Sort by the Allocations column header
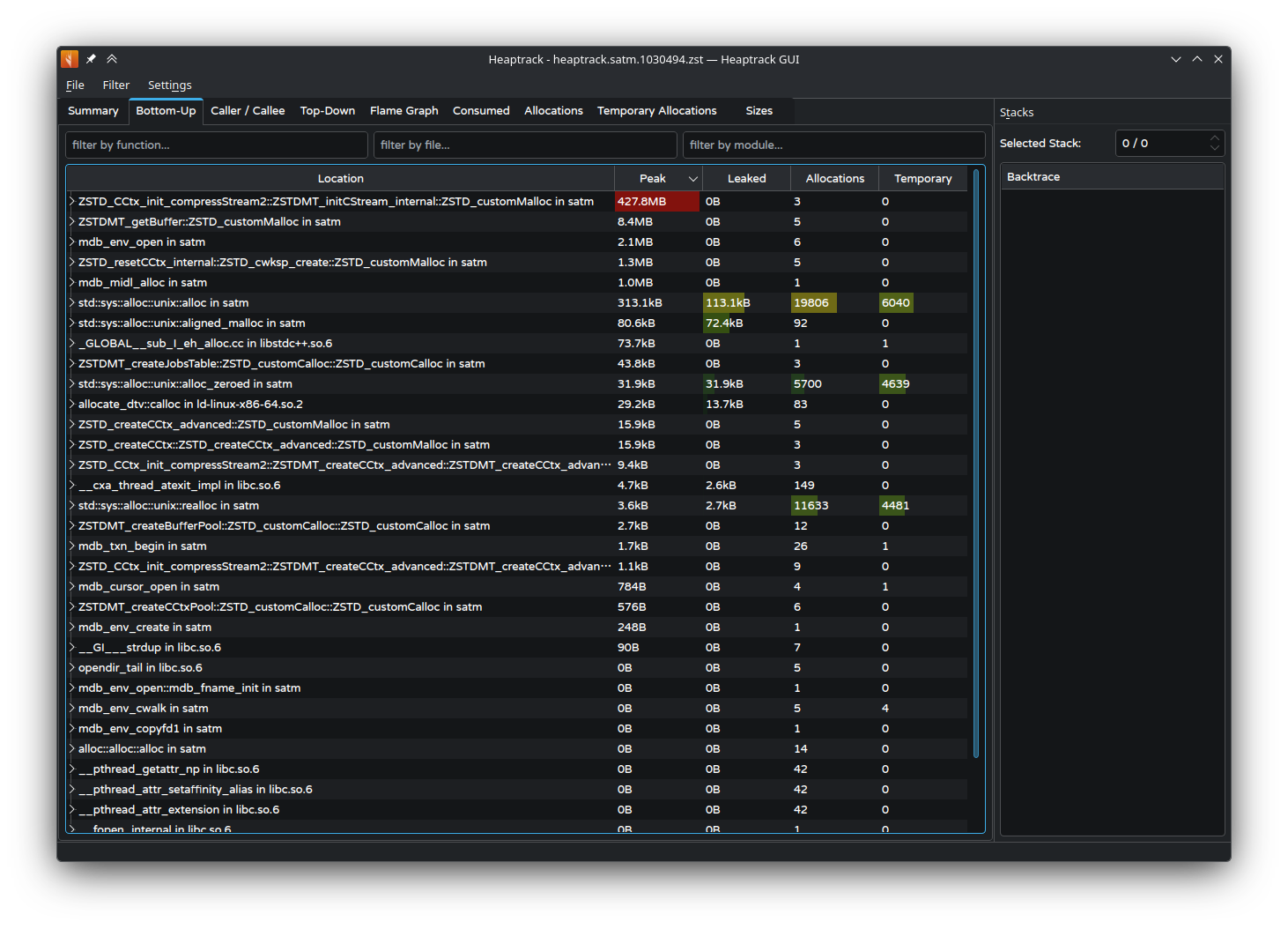 click(x=835, y=178)
